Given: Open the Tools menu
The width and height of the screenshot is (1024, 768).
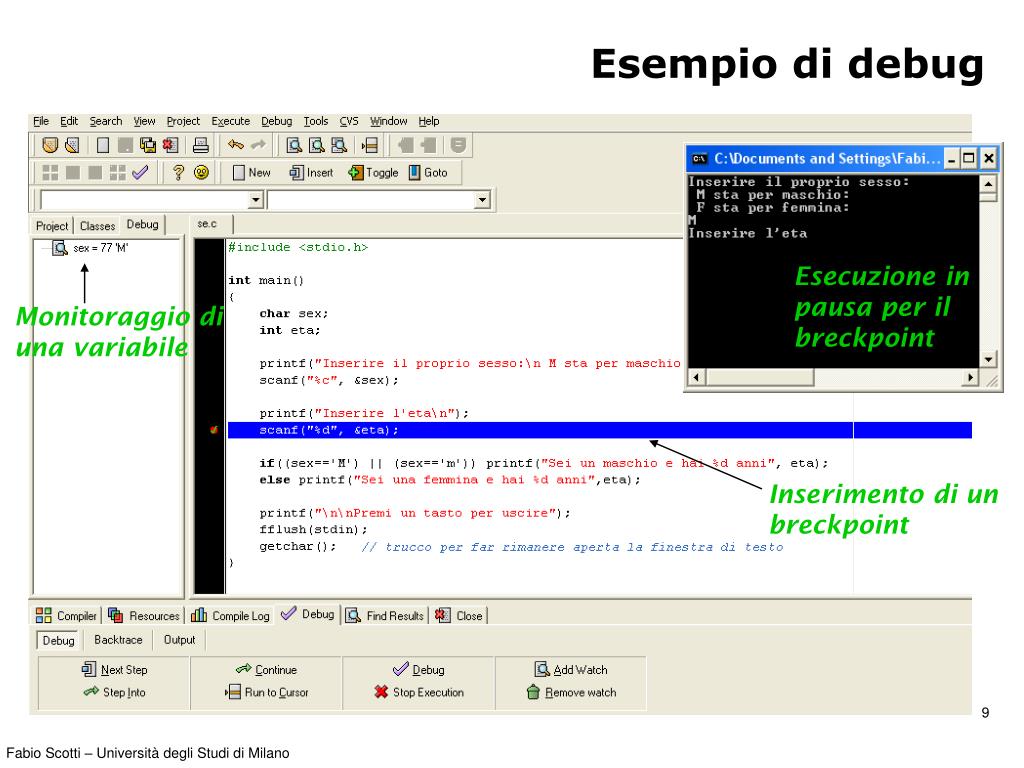Looking at the screenshot, I should 316,121.
